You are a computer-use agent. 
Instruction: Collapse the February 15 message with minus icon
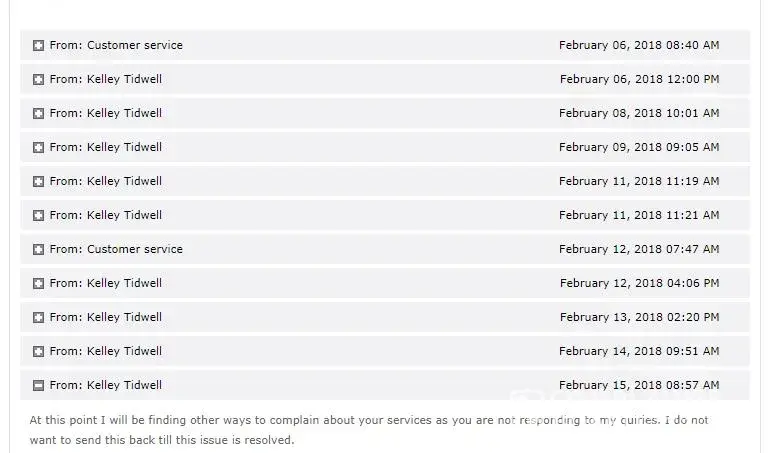[39, 386]
